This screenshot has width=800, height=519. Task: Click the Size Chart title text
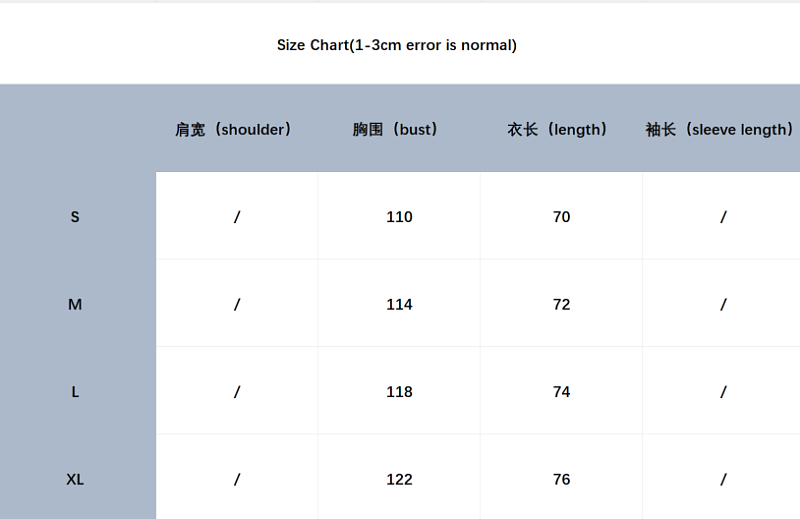coord(397,45)
